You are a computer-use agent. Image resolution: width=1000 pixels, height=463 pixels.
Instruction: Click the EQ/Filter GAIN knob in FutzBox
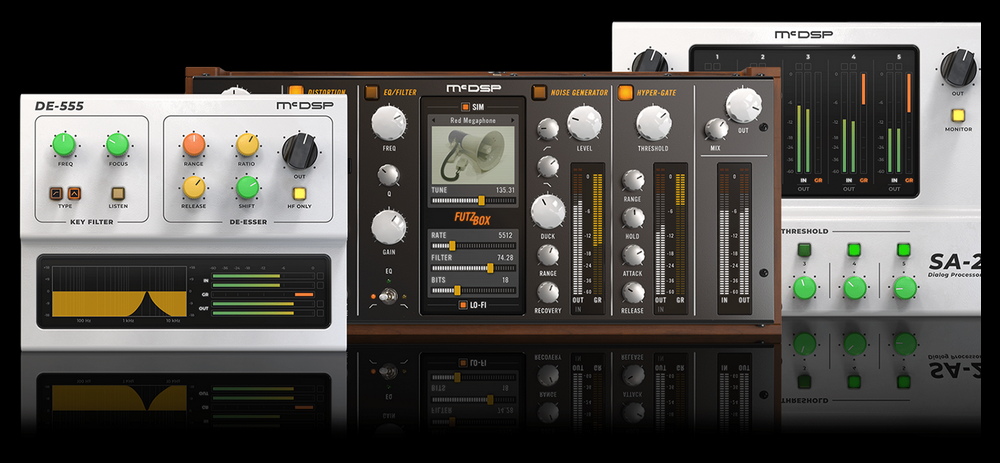(x=388, y=228)
